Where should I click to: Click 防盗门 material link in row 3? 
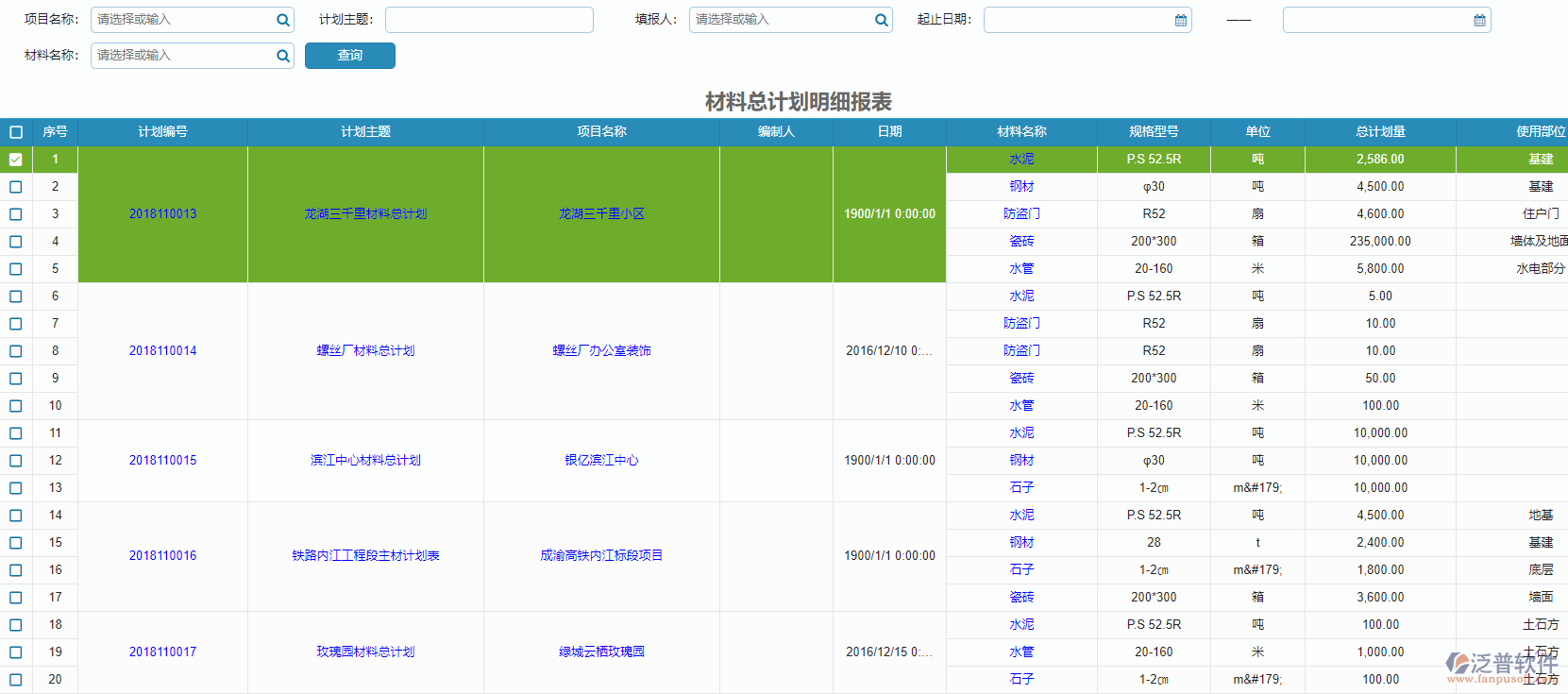1022,214
